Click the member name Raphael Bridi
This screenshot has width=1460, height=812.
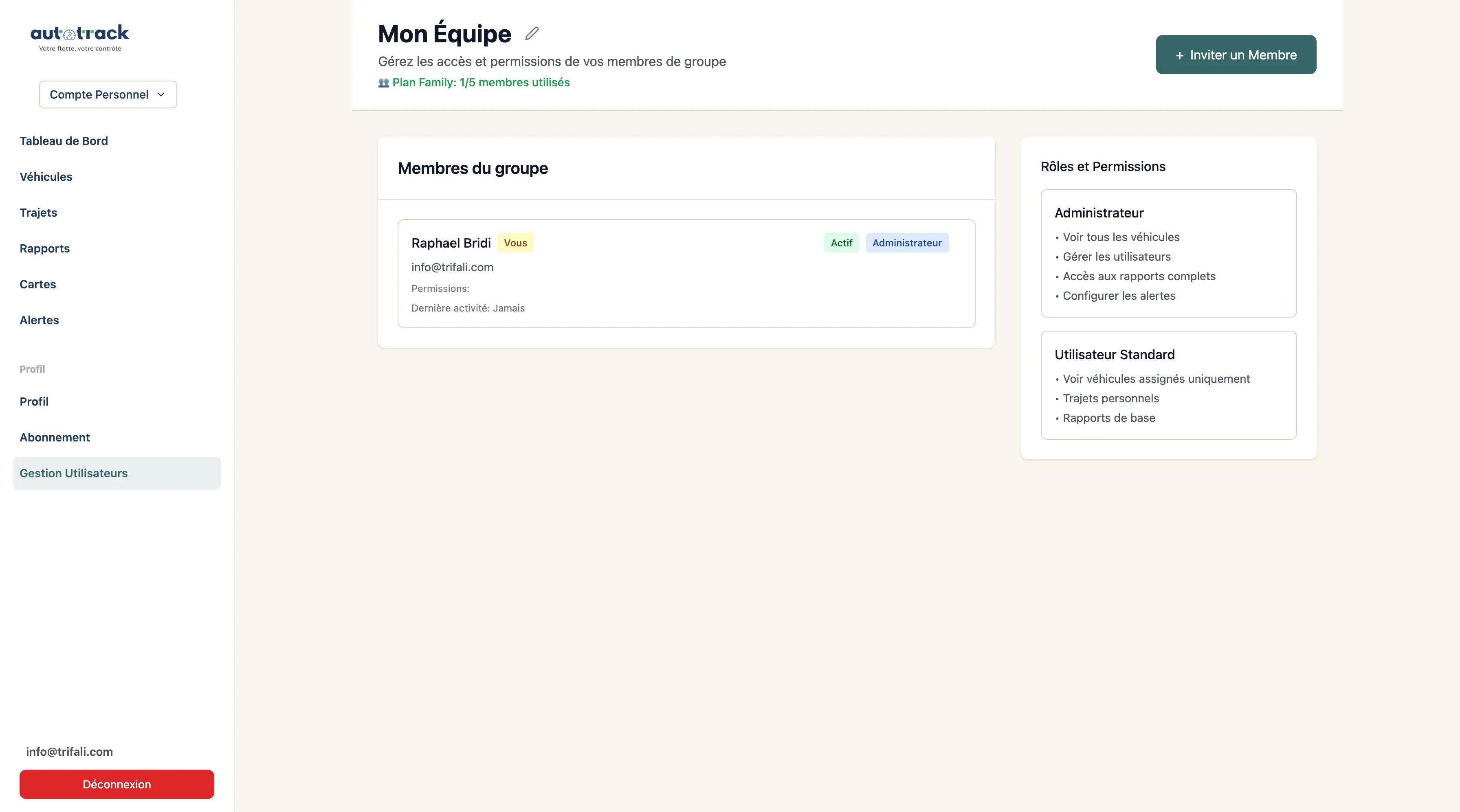(451, 243)
